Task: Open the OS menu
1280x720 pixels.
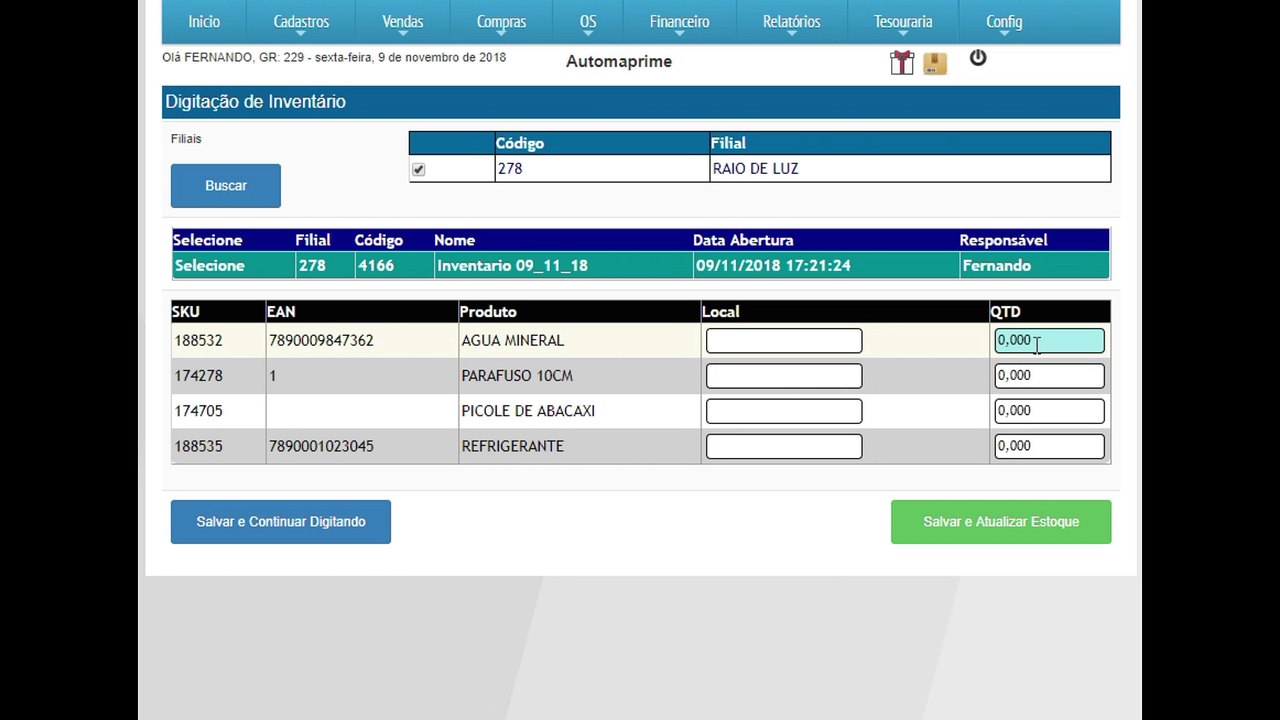Action: pos(588,22)
